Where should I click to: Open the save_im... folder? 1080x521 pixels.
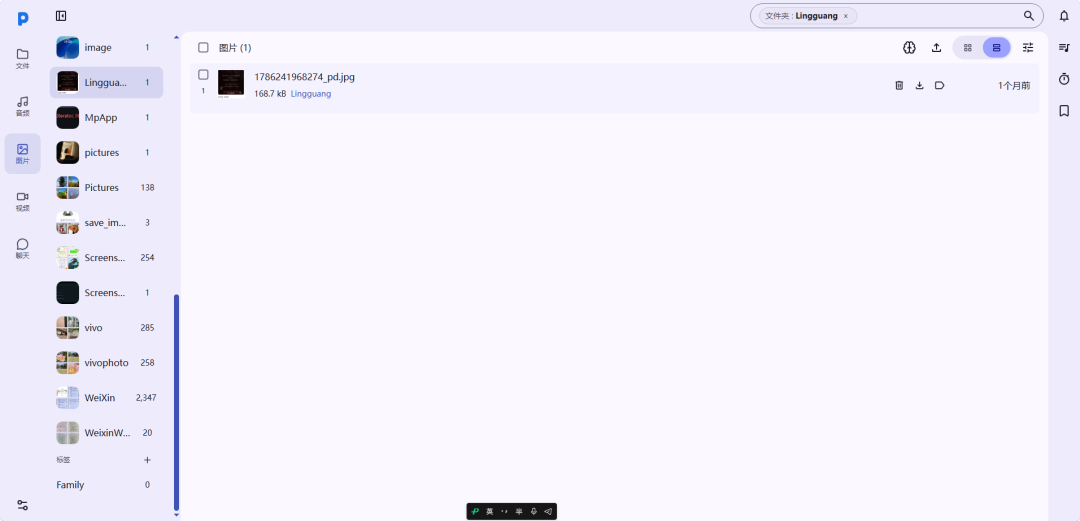click(106, 223)
